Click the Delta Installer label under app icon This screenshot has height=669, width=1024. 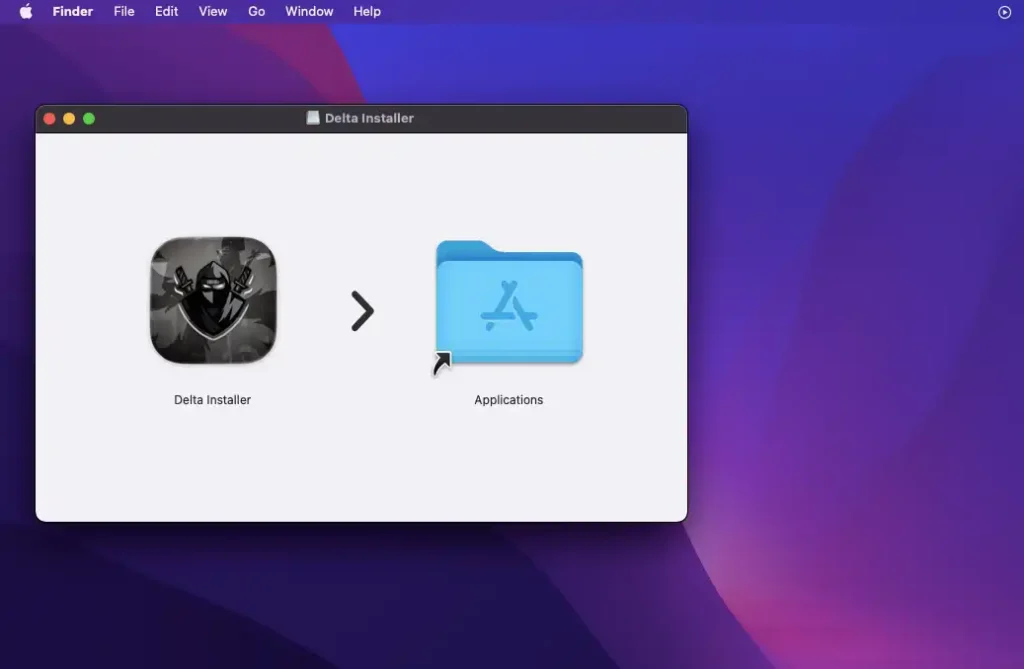coord(212,400)
